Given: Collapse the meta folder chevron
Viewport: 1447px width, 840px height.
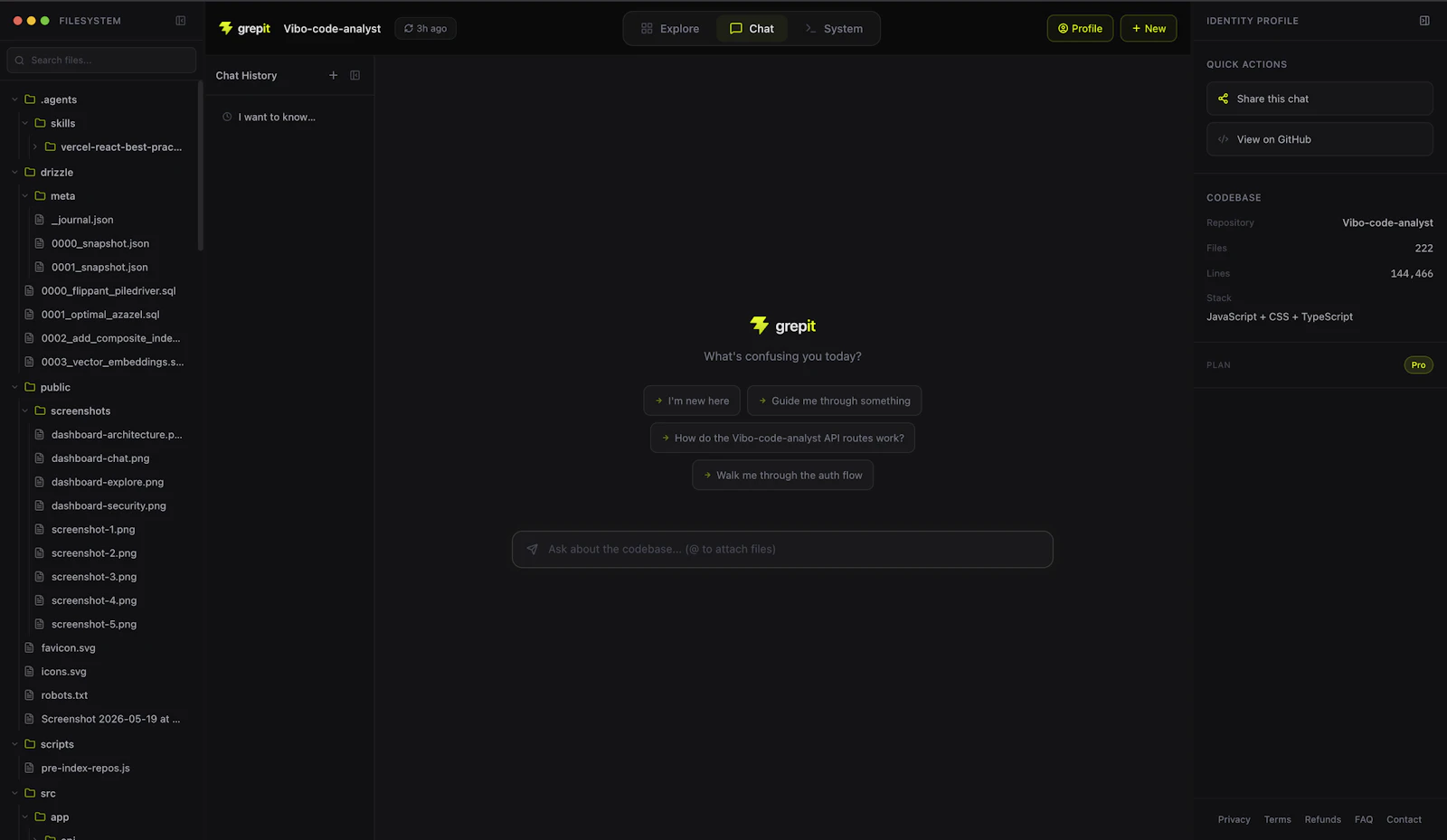Looking at the screenshot, I should tap(24, 195).
